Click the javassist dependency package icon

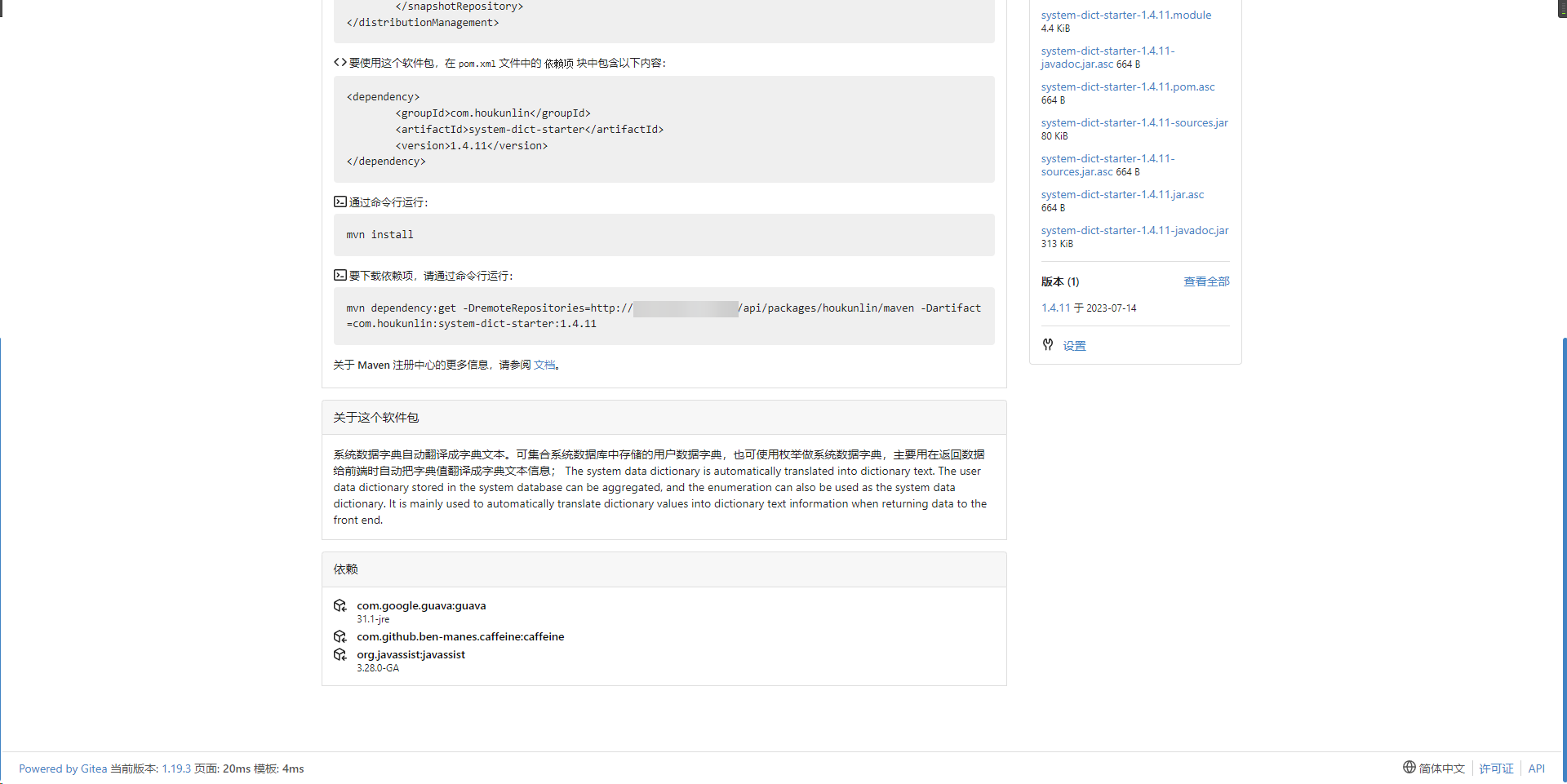coord(340,654)
